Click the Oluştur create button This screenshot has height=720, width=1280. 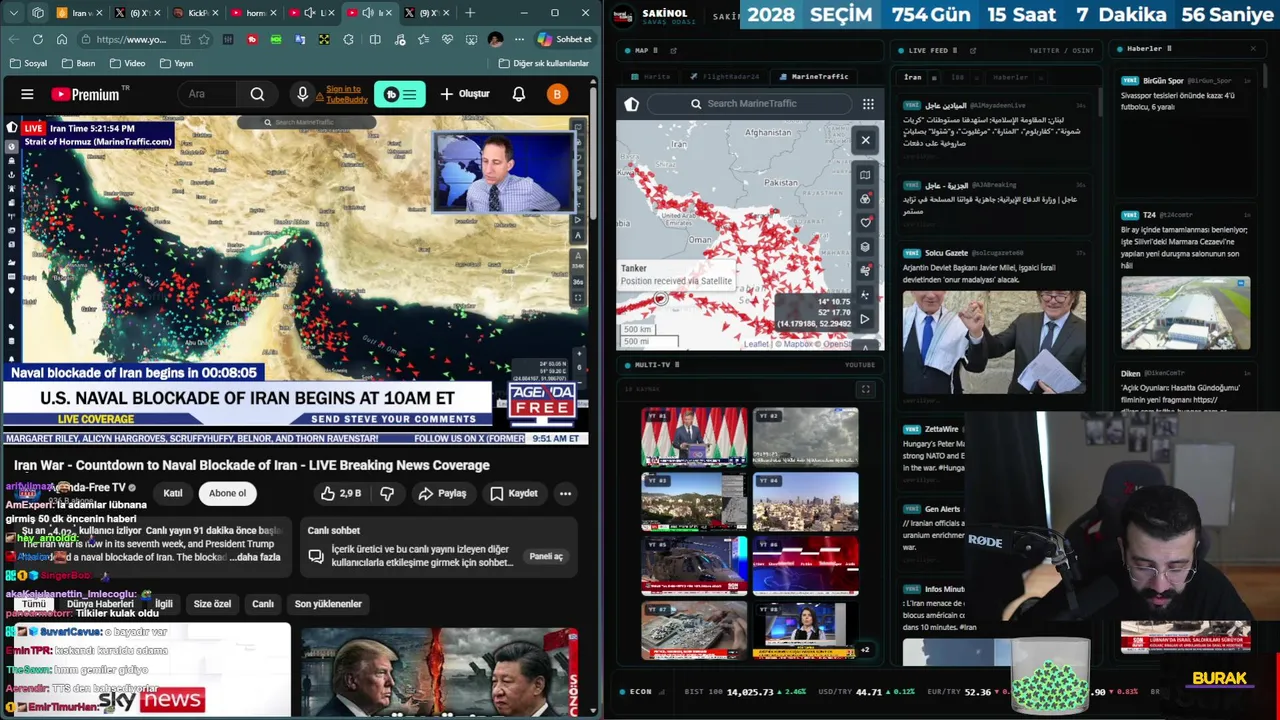tap(465, 94)
